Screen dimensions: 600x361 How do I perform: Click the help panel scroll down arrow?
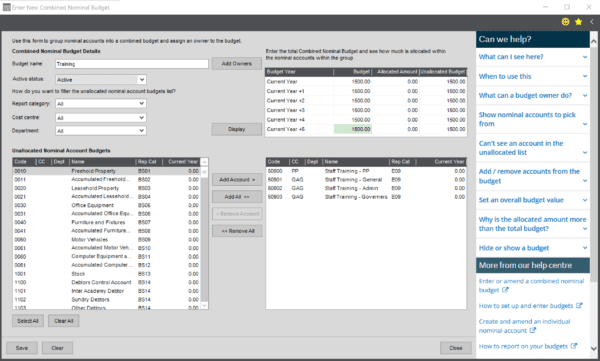(593, 349)
